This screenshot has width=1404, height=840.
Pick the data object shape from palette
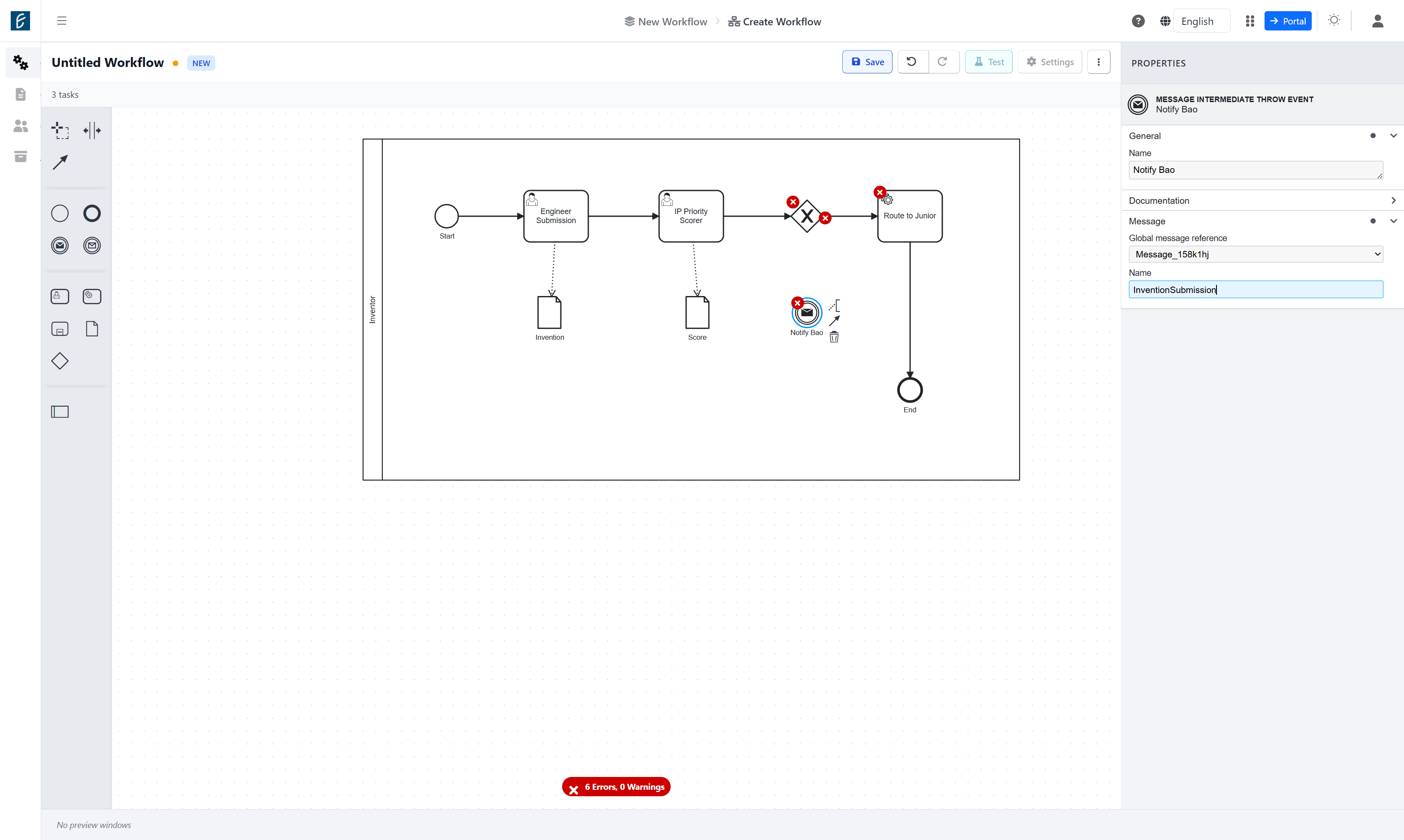click(92, 329)
